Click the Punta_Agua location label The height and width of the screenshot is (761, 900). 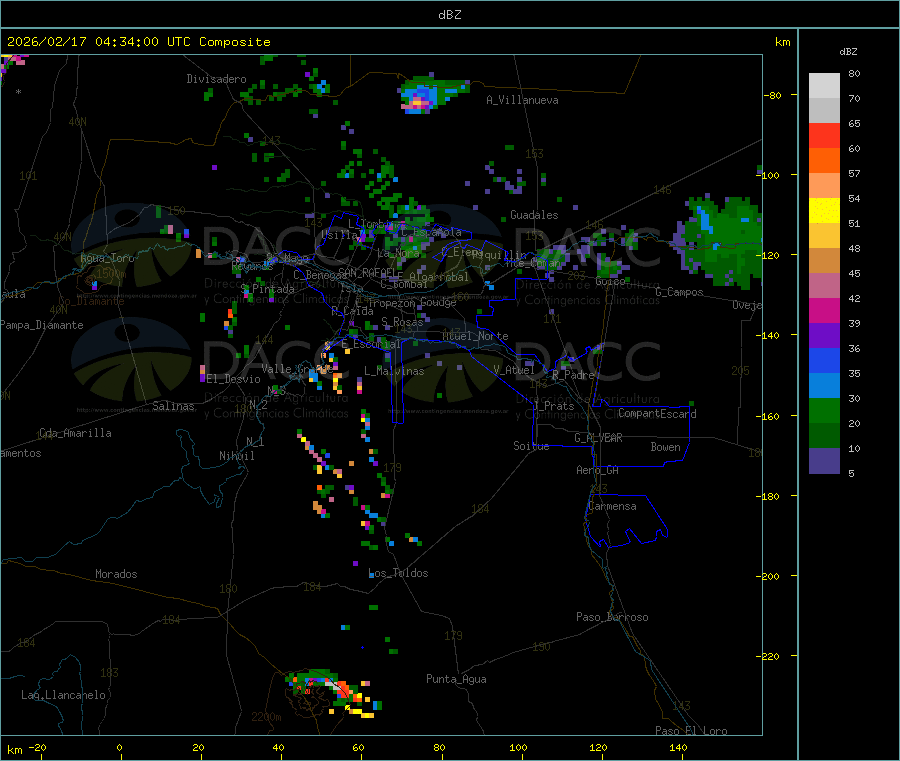point(456,679)
